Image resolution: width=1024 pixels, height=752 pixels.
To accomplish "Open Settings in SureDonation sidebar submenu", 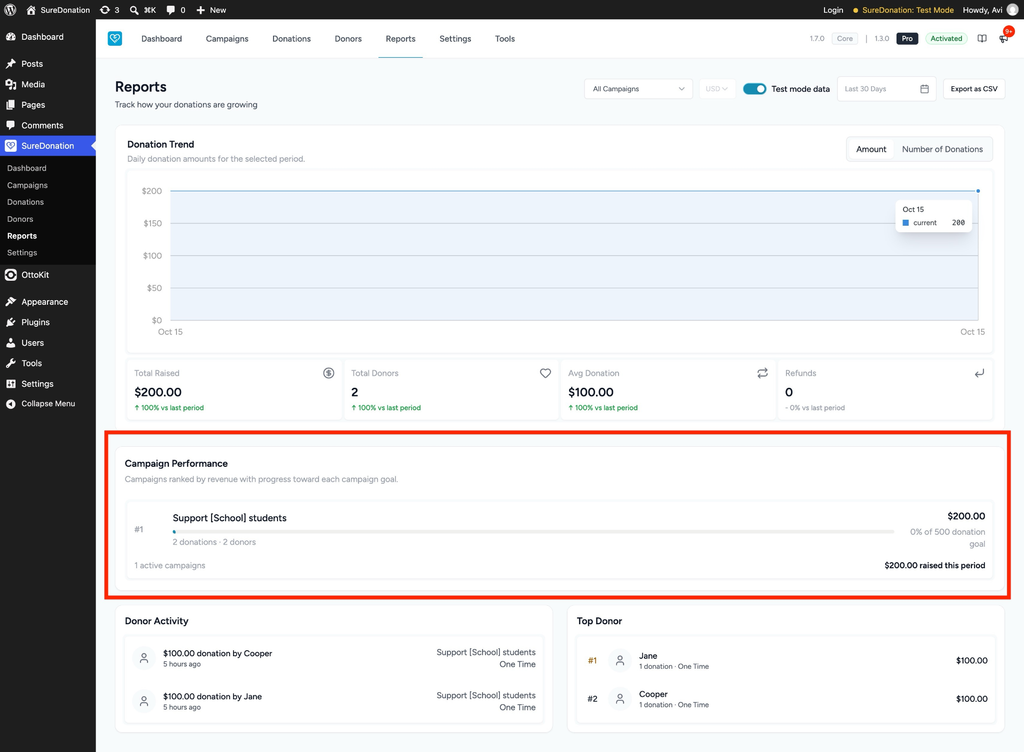I will [22, 253].
